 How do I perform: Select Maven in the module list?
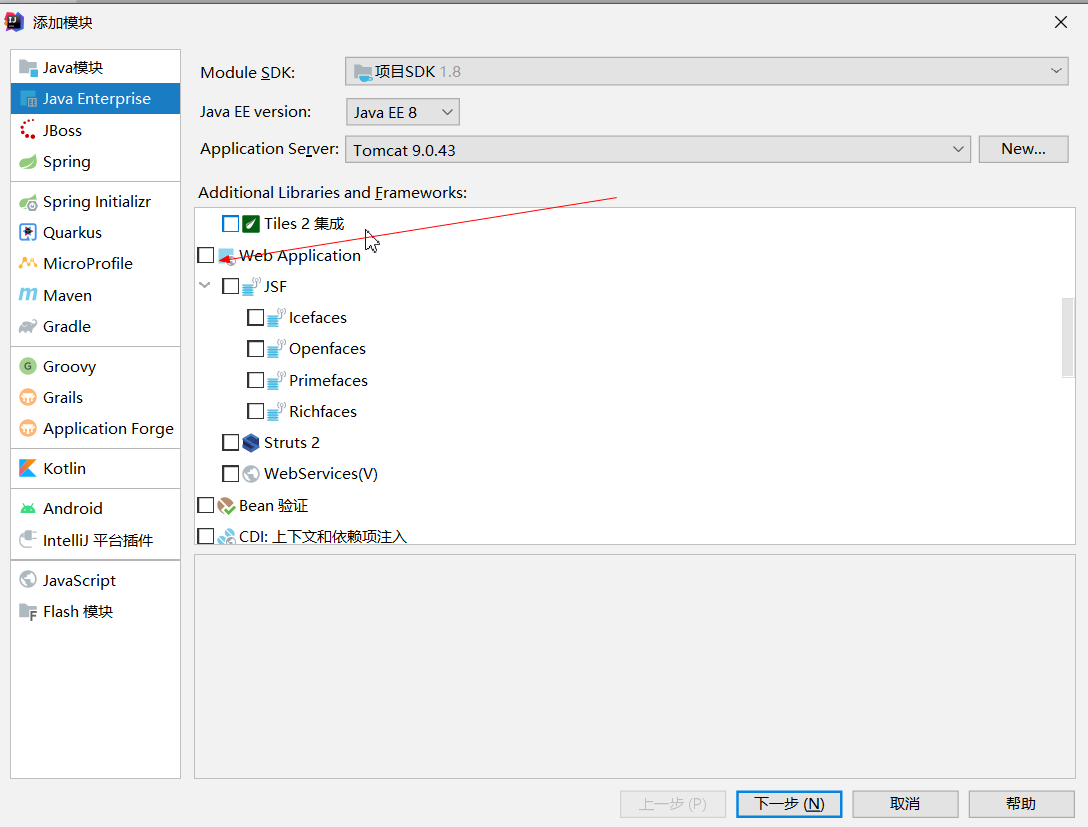tap(96, 295)
